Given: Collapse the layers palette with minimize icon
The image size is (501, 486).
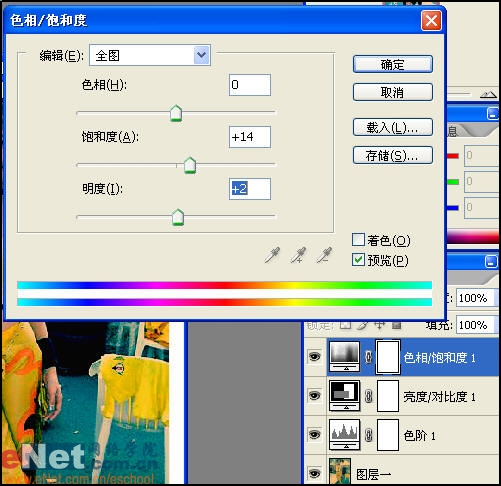Looking at the screenshot, I should tap(491, 261).
